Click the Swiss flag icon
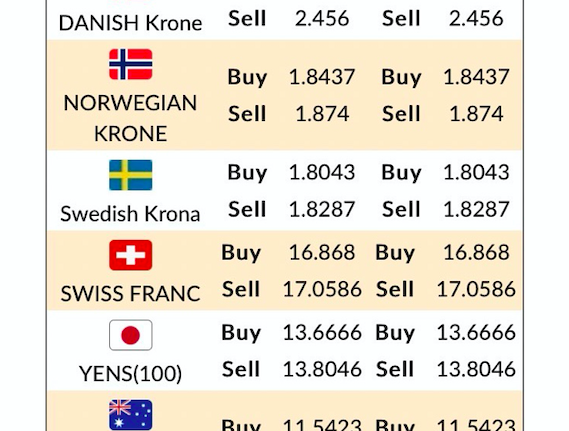 point(131,255)
